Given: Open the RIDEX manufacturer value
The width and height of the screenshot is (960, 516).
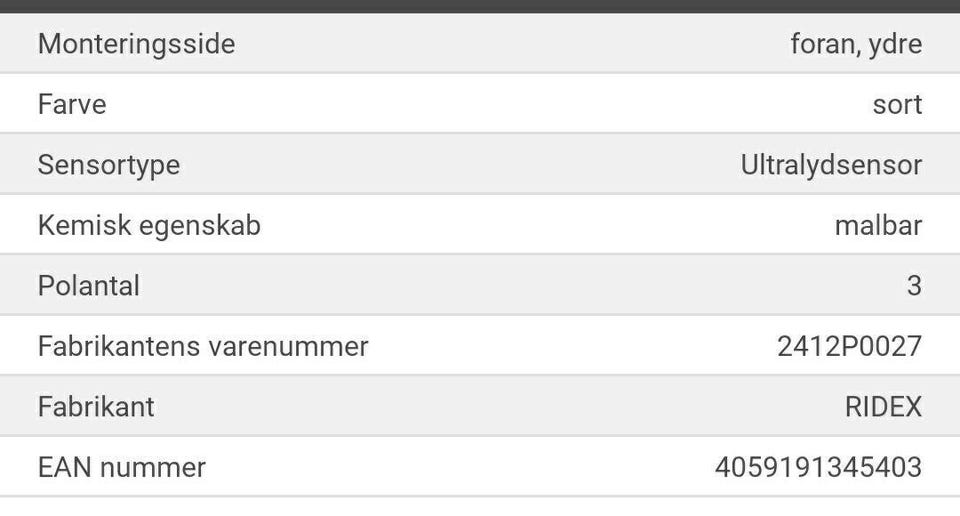Looking at the screenshot, I should (x=883, y=407).
